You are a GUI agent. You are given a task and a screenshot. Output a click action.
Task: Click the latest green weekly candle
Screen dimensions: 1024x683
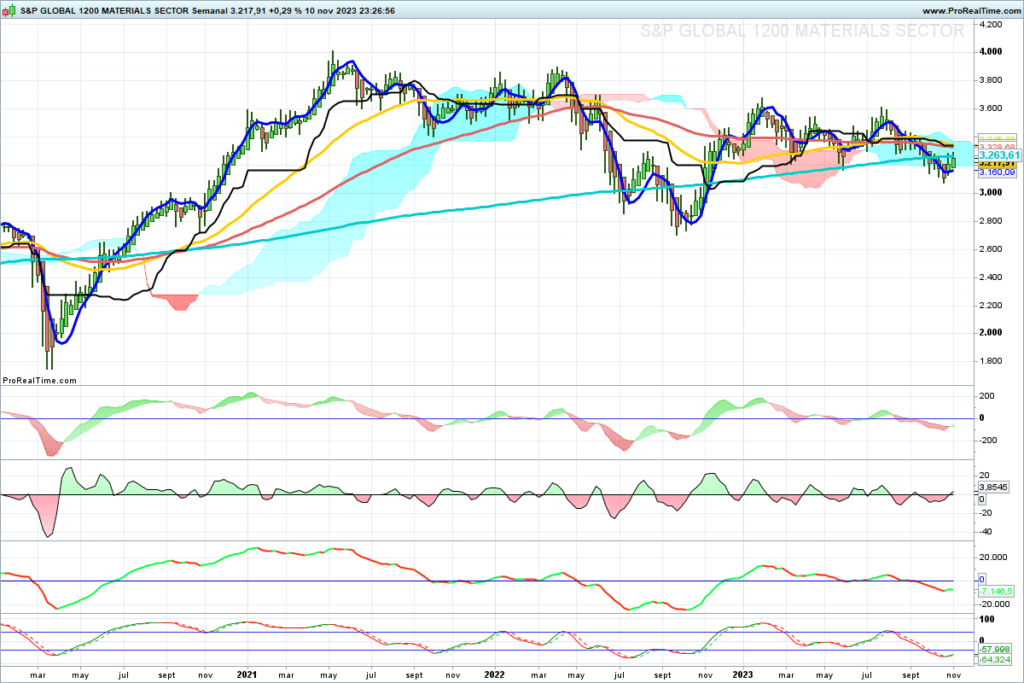953,160
